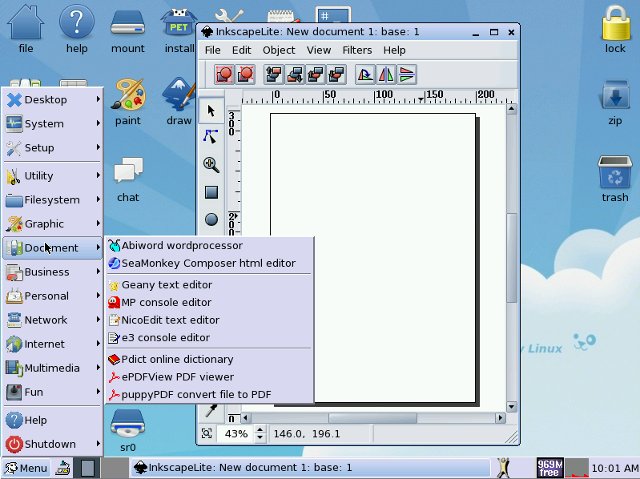Click the Raise one step toolbar icon
The width and height of the screenshot is (640, 479).
[x=316, y=75]
